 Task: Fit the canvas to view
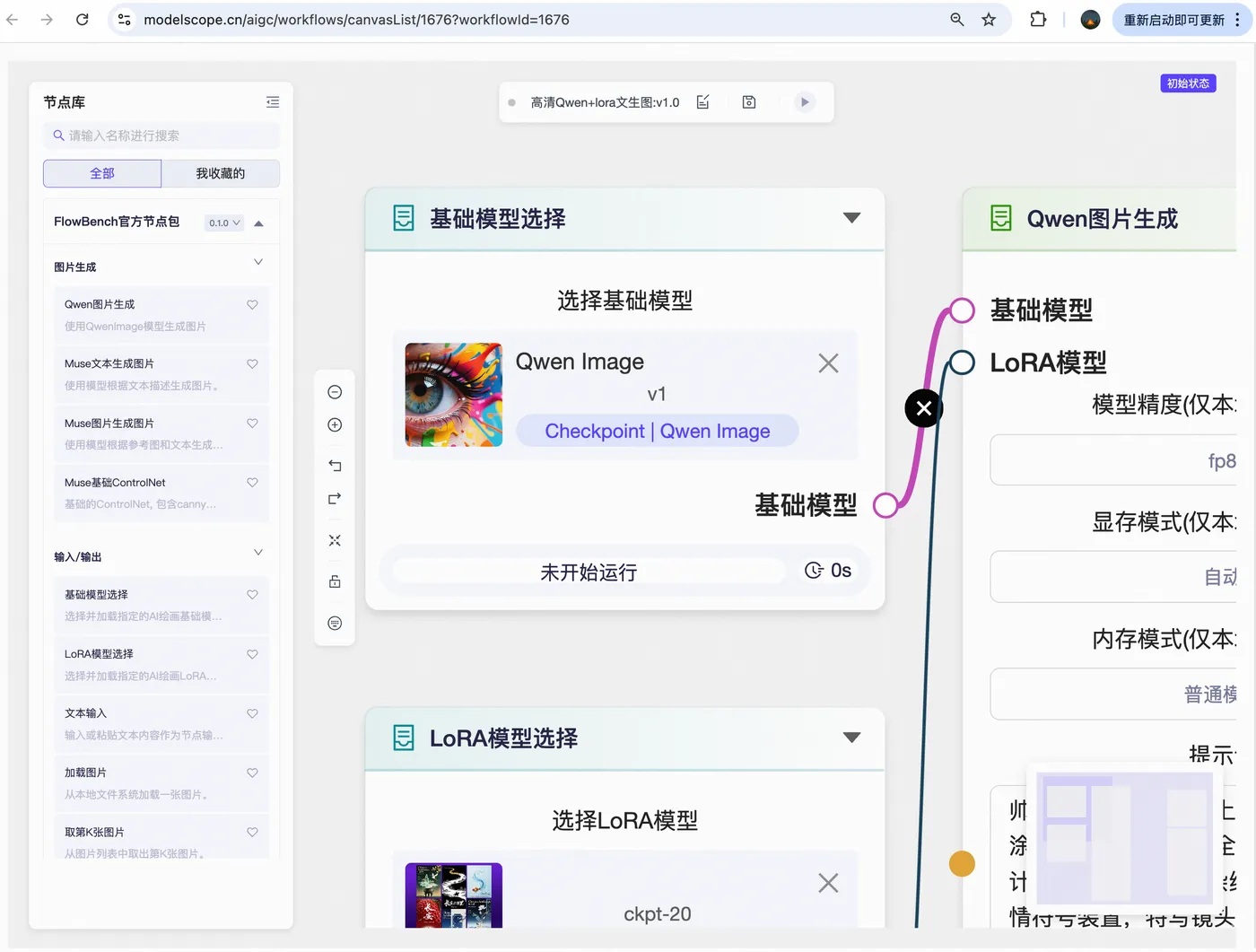click(x=335, y=540)
